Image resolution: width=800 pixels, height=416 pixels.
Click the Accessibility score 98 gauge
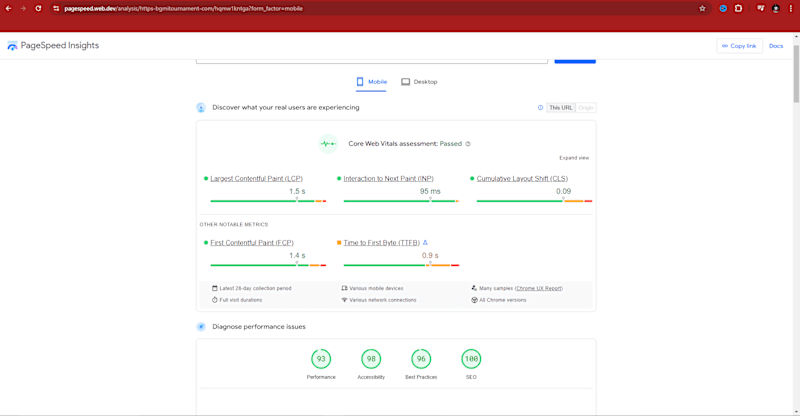tap(371, 359)
